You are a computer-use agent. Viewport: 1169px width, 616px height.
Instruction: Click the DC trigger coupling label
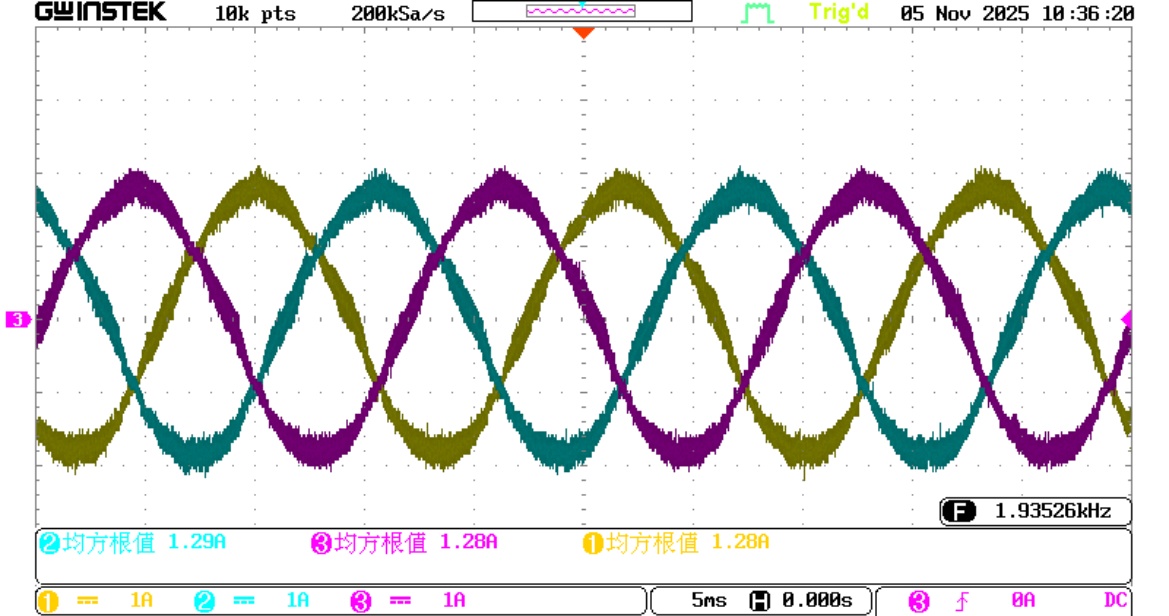(1116, 601)
